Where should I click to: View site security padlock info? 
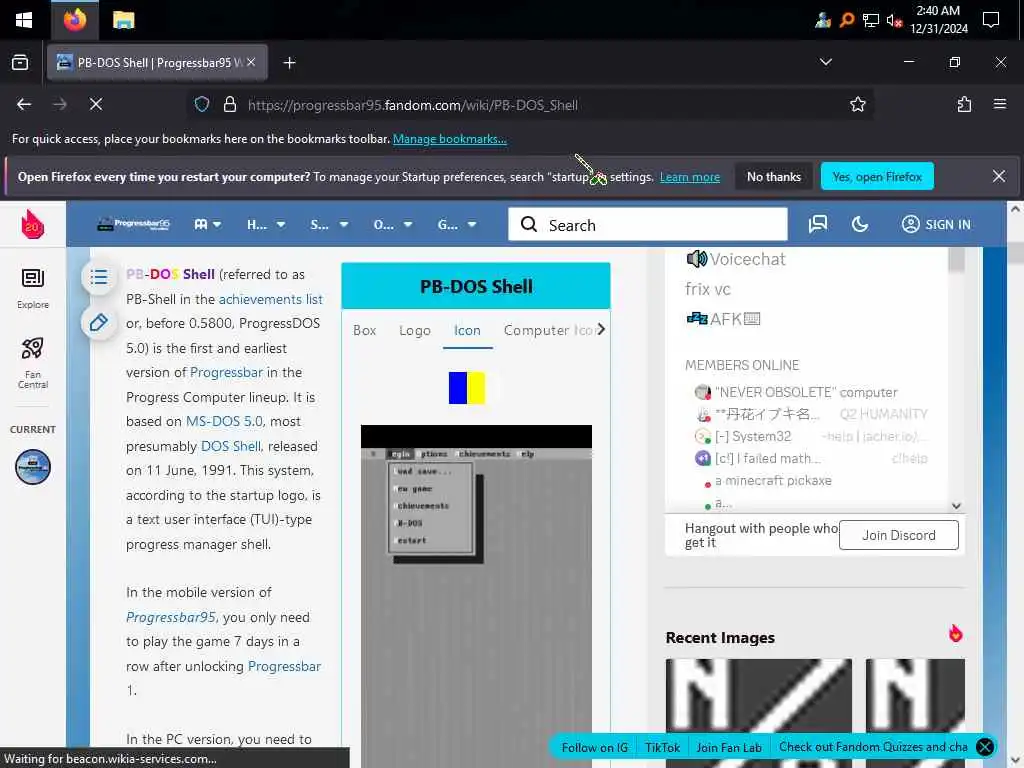click(230, 104)
